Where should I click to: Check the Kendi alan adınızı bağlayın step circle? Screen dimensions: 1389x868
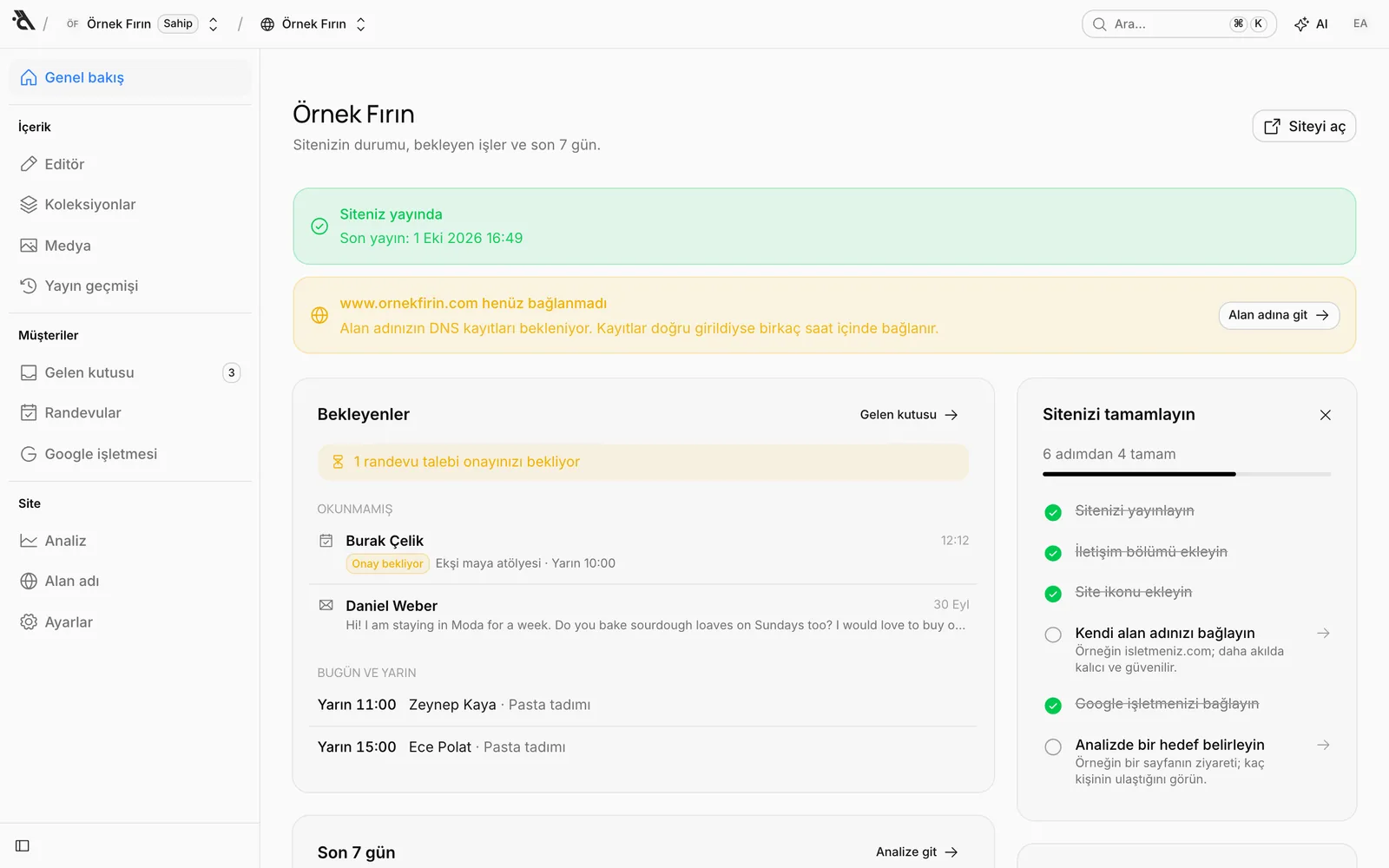1053,635
